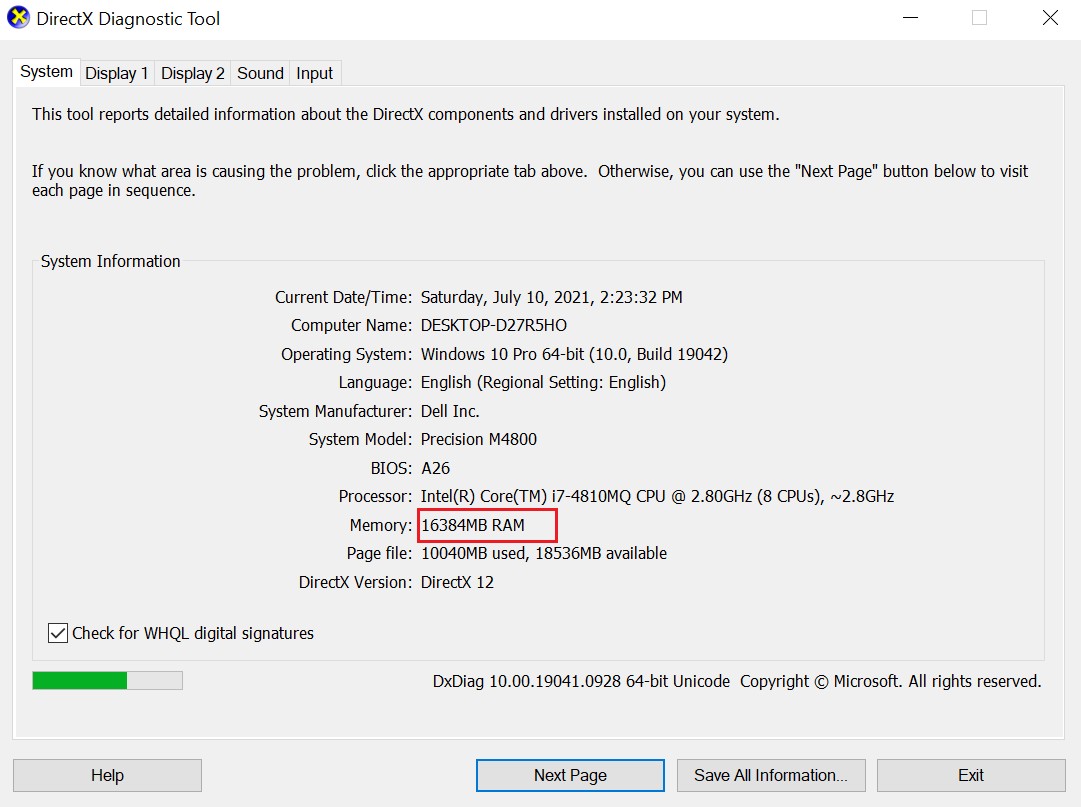Screen dimensions: 1081x807
Task: Click the 16384MB RAM memory value
Action: (473, 525)
